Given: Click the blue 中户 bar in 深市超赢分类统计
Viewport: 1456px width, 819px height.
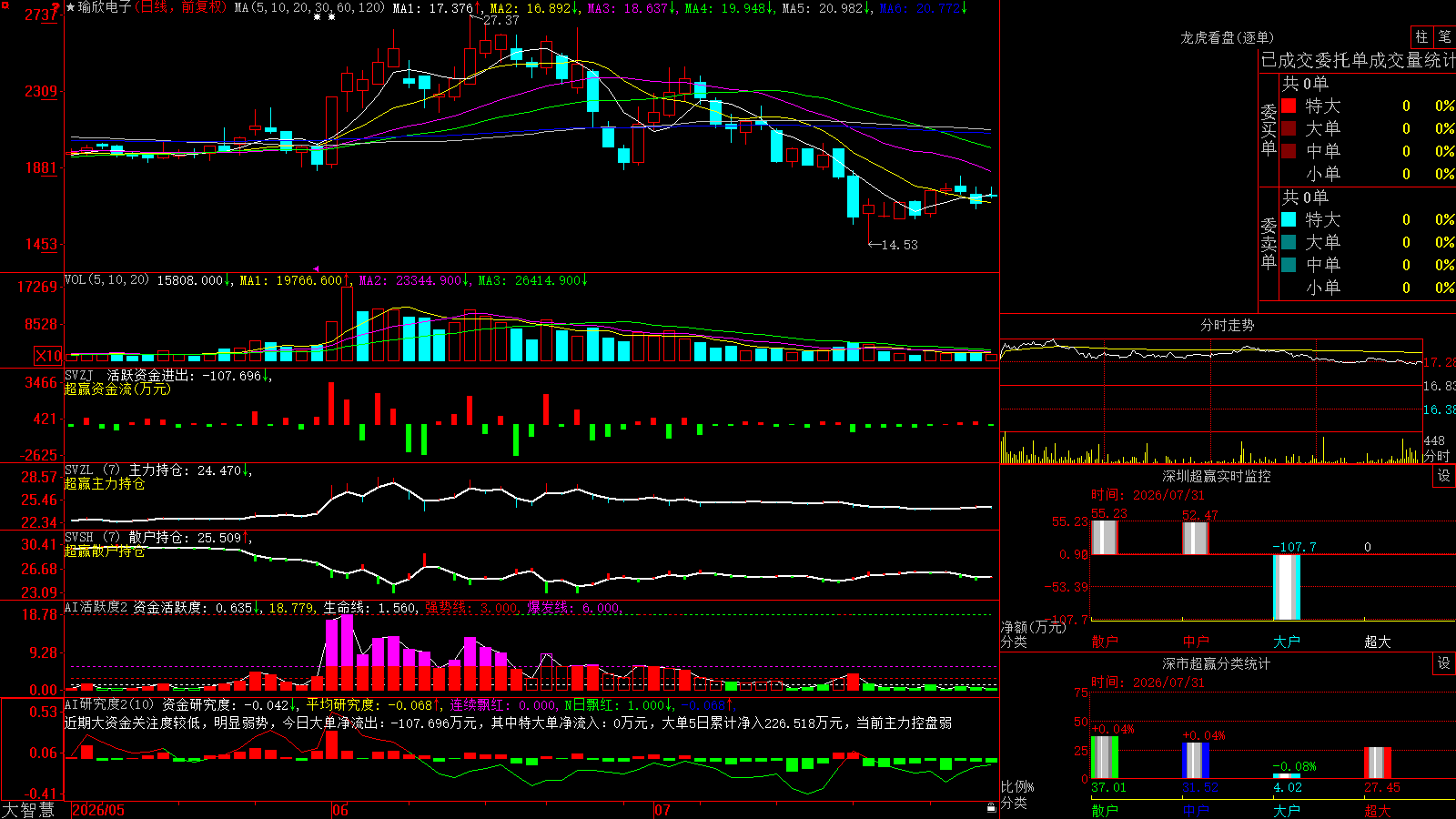Looking at the screenshot, I should point(1196,761).
